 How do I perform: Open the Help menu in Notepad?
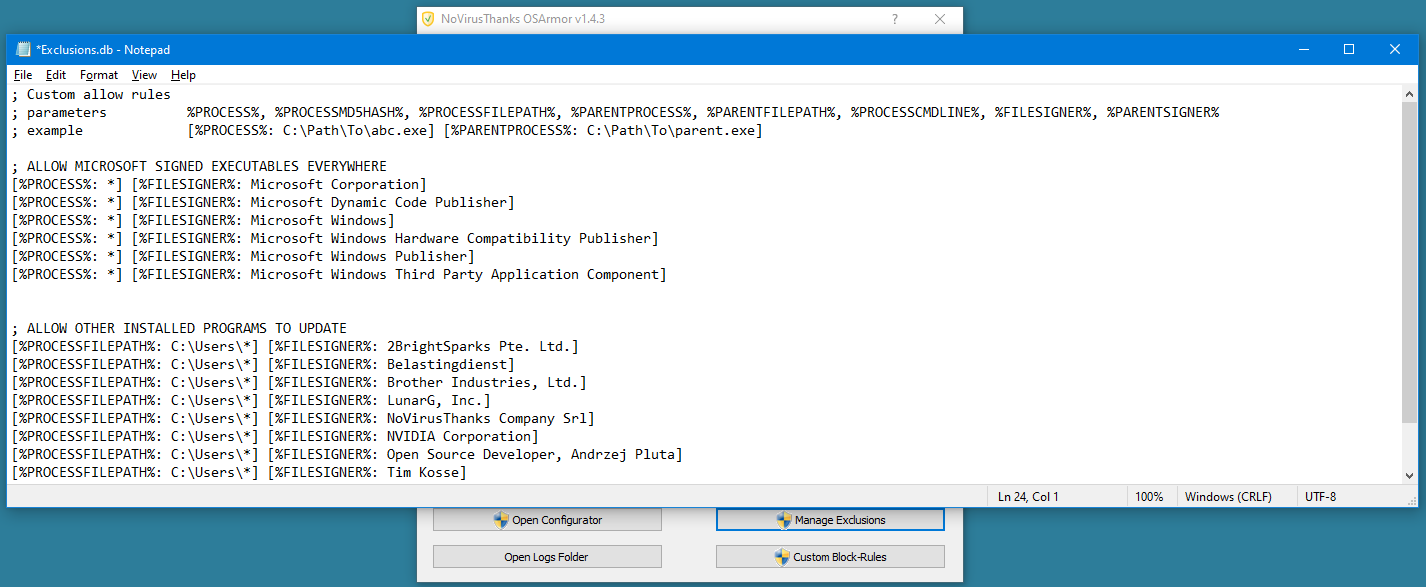183,75
